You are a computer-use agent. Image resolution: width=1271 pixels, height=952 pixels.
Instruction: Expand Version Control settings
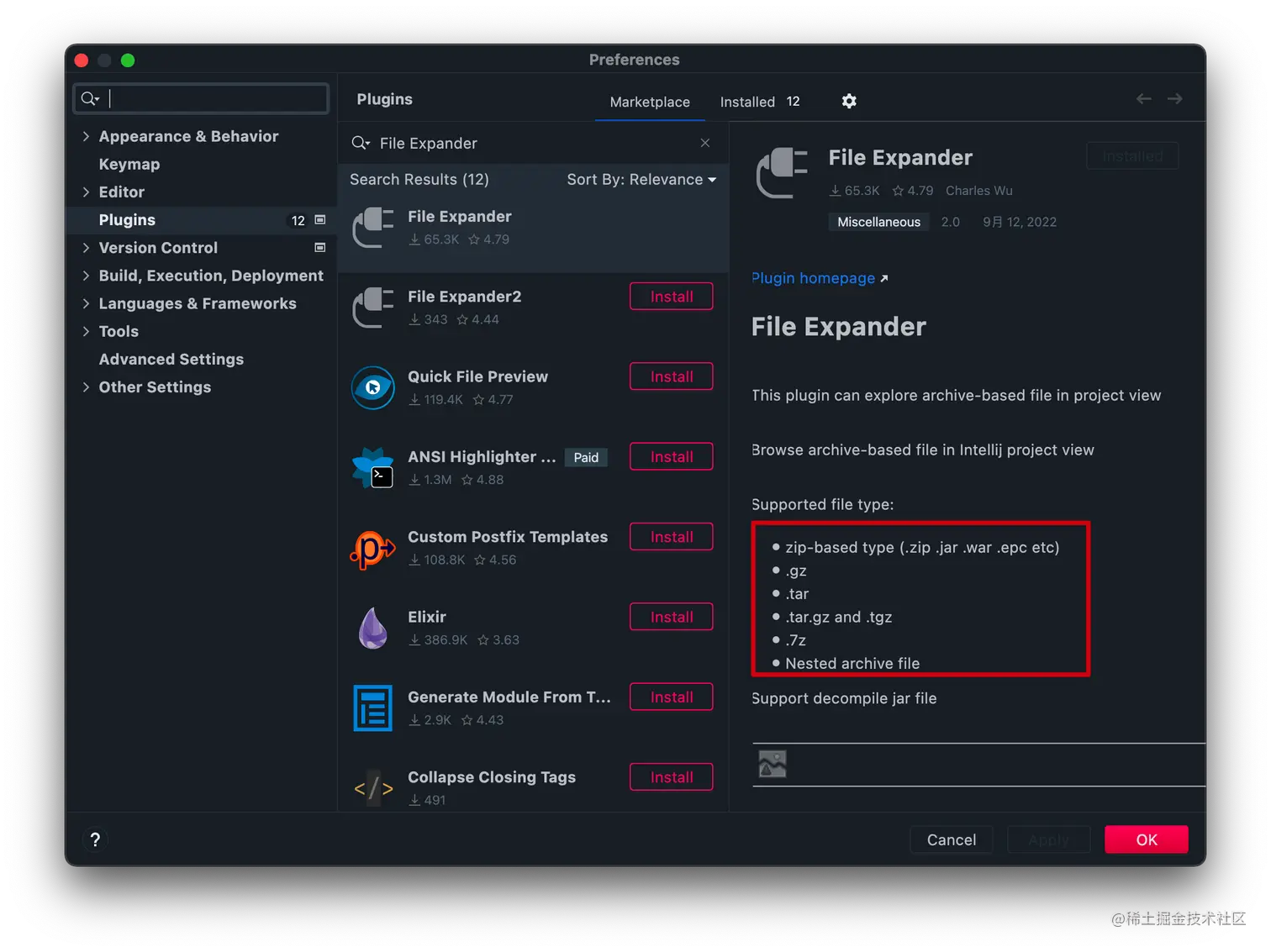(x=86, y=247)
